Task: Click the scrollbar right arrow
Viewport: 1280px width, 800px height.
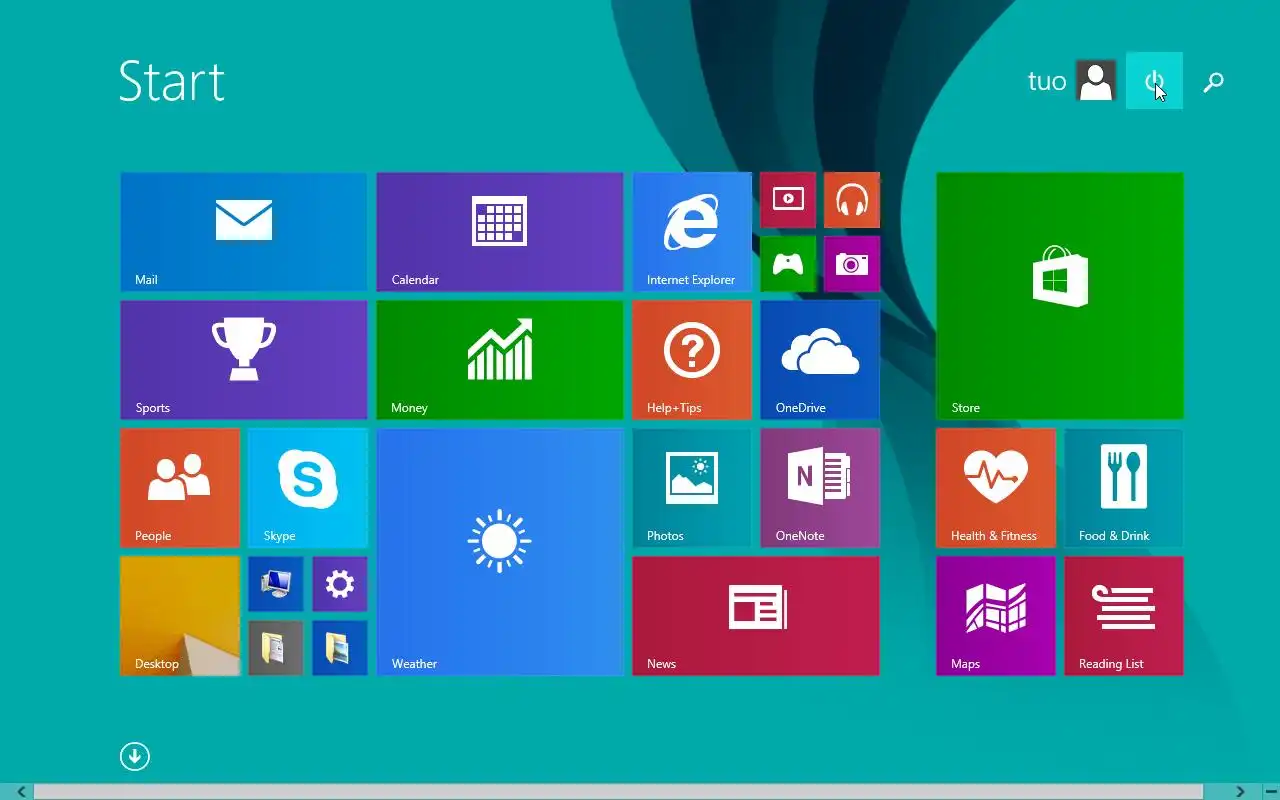Action: click(x=1240, y=792)
